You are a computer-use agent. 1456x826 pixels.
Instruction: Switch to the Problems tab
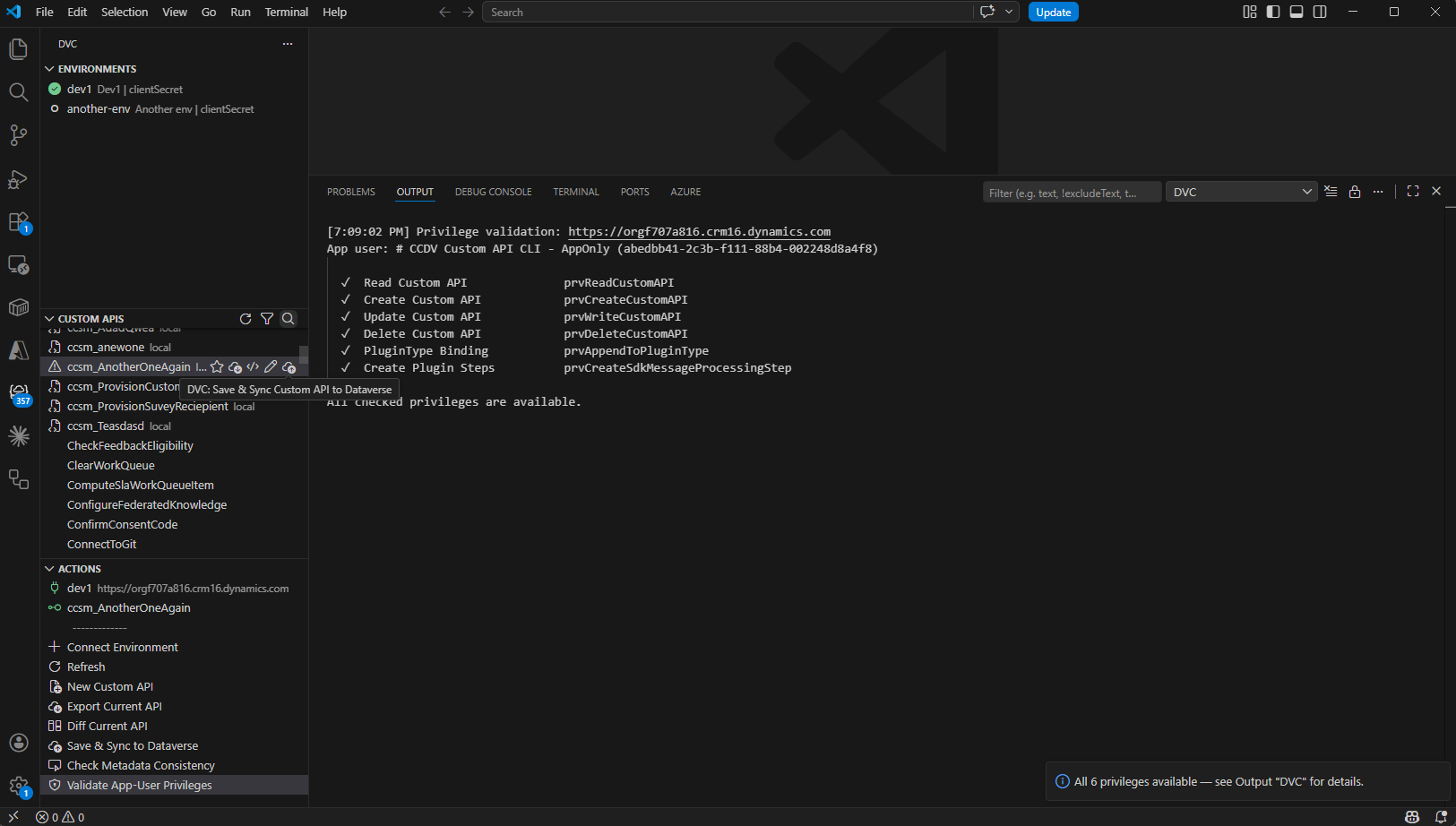tap(351, 192)
